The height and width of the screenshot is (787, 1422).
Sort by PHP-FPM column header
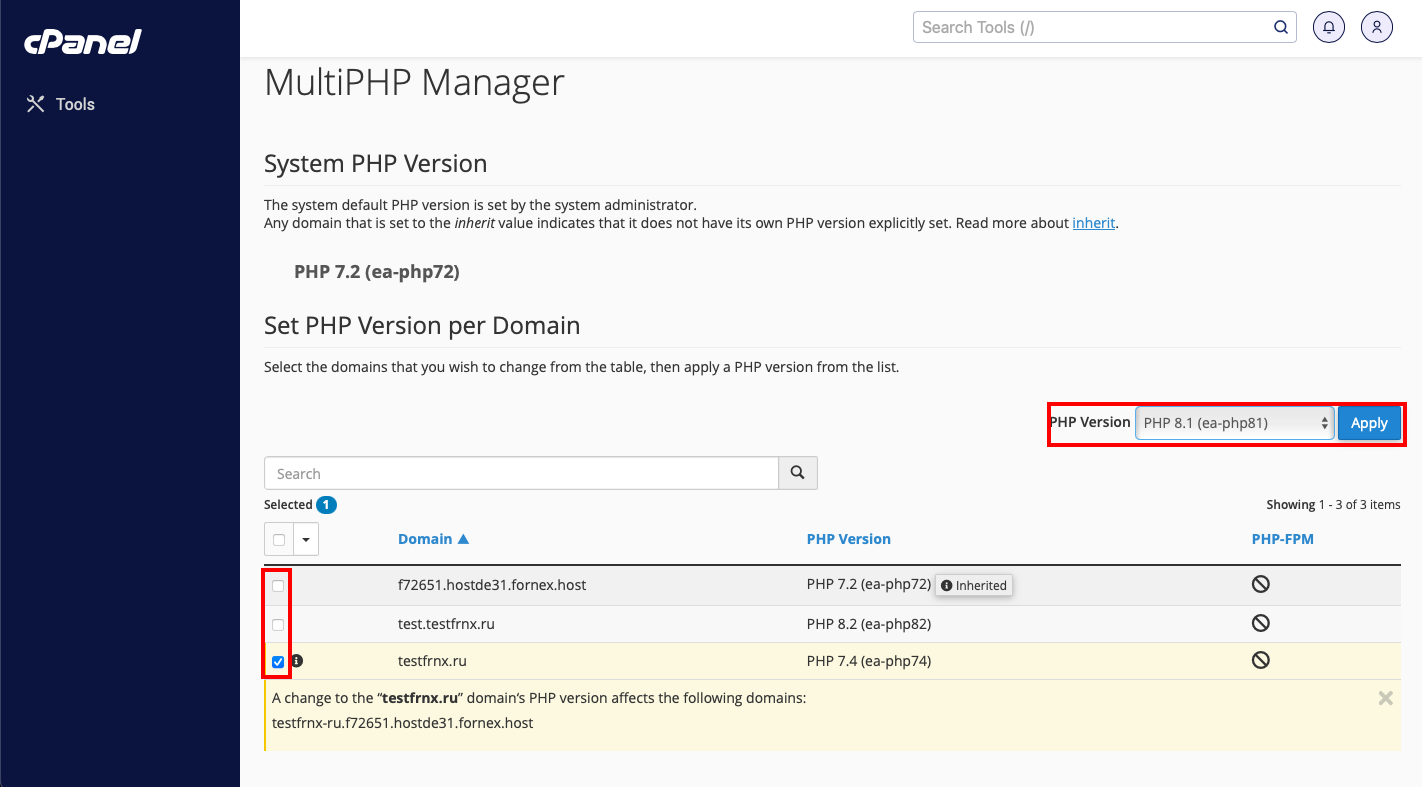(1283, 539)
